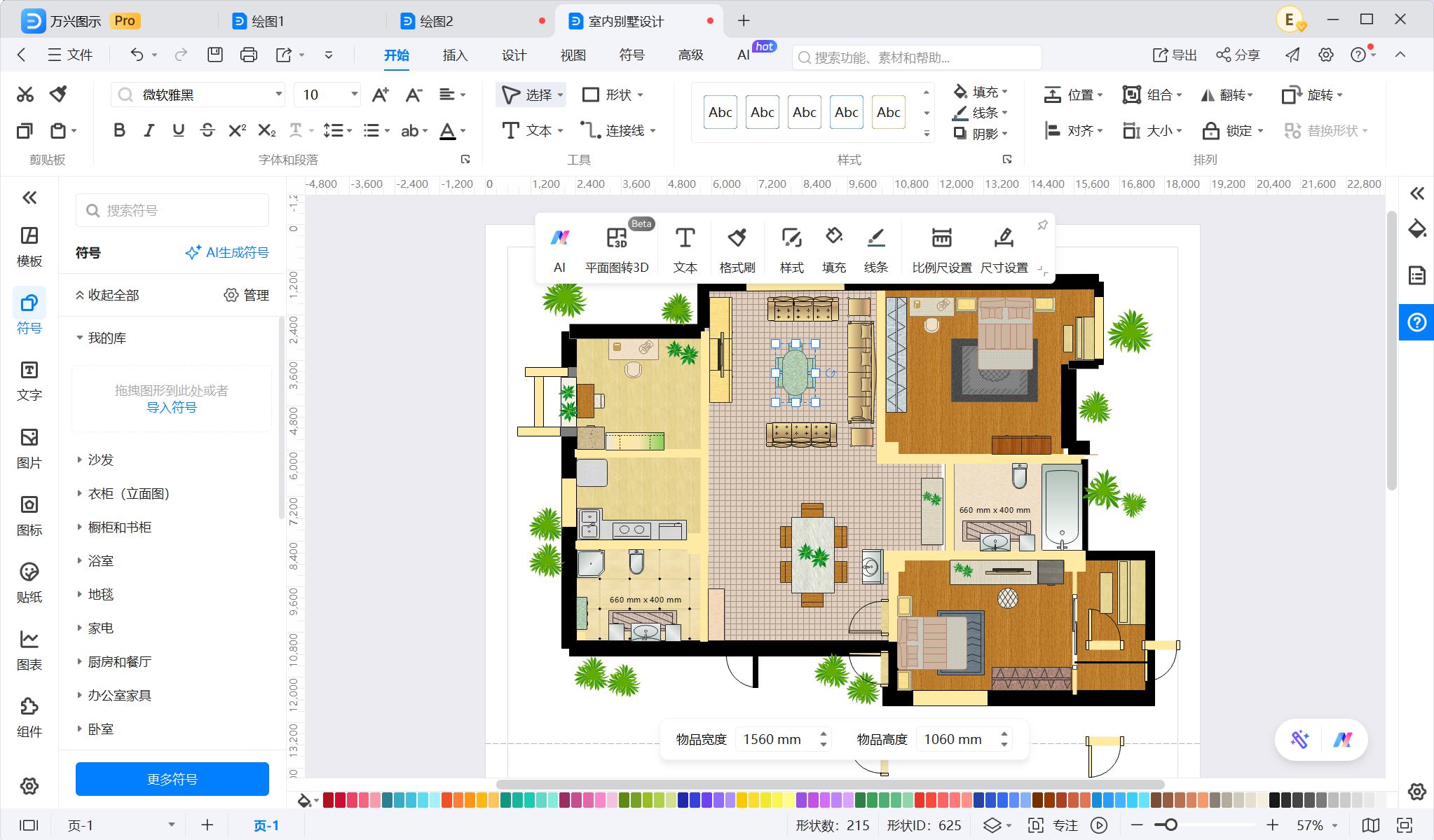Open the 贴纸 stickers sidebar panel
The width and height of the screenshot is (1434, 840).
pyautogui.click(x=29, y=584)
